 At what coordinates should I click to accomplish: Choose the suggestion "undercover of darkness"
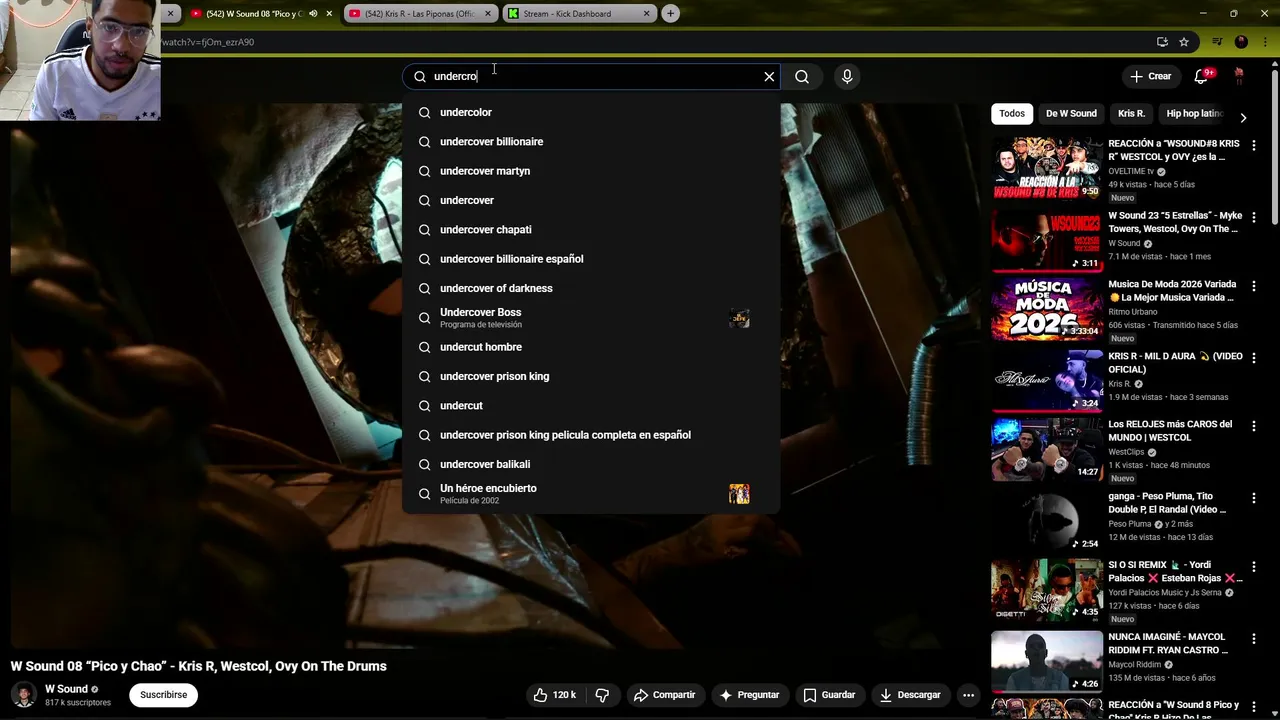(591, 288)
